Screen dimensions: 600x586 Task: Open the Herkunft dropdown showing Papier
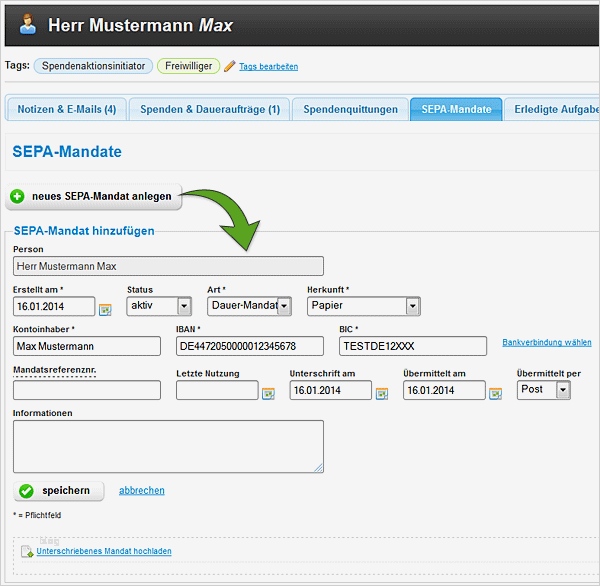[364, 306]
